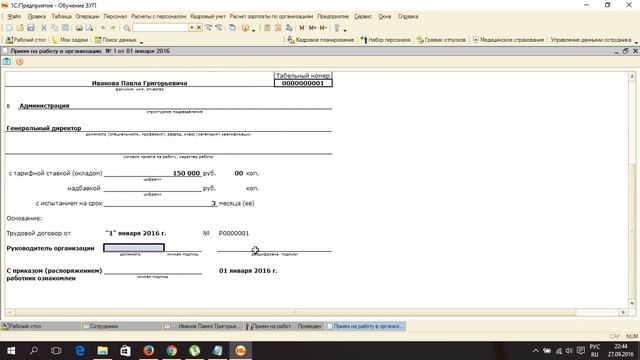Open the help icon in the main toolbar
Image resolution: width=640 pixels, height=360 pixels.
coord(245,28)
